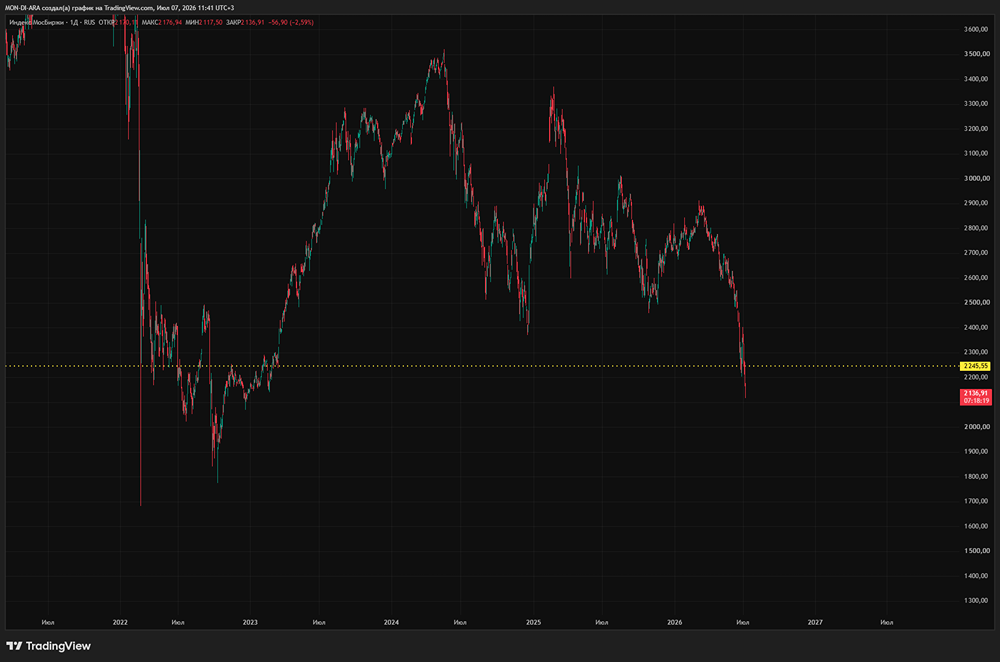Click the ЗАКР 2136,91 close value in legend
The image size is (1000, 662).
[x=246, y=22]
